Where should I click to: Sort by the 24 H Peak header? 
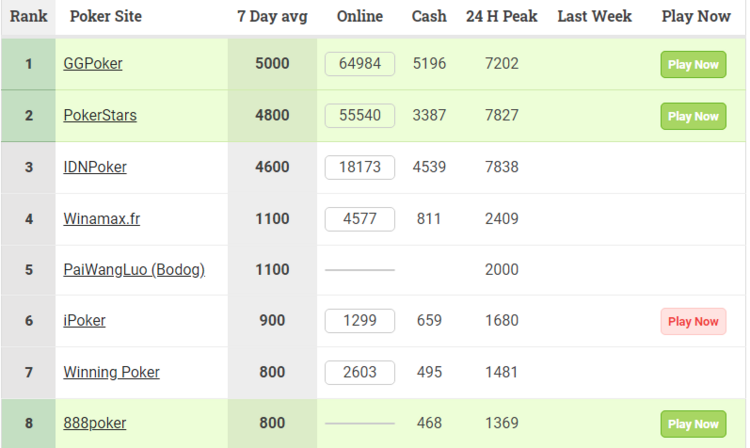click(x=502, y=17)
